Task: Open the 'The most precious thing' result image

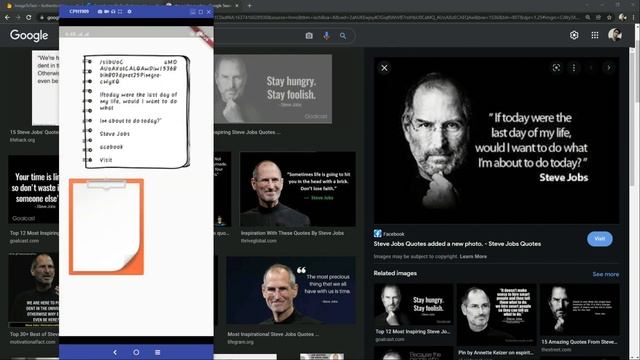Action: point(291,291)
